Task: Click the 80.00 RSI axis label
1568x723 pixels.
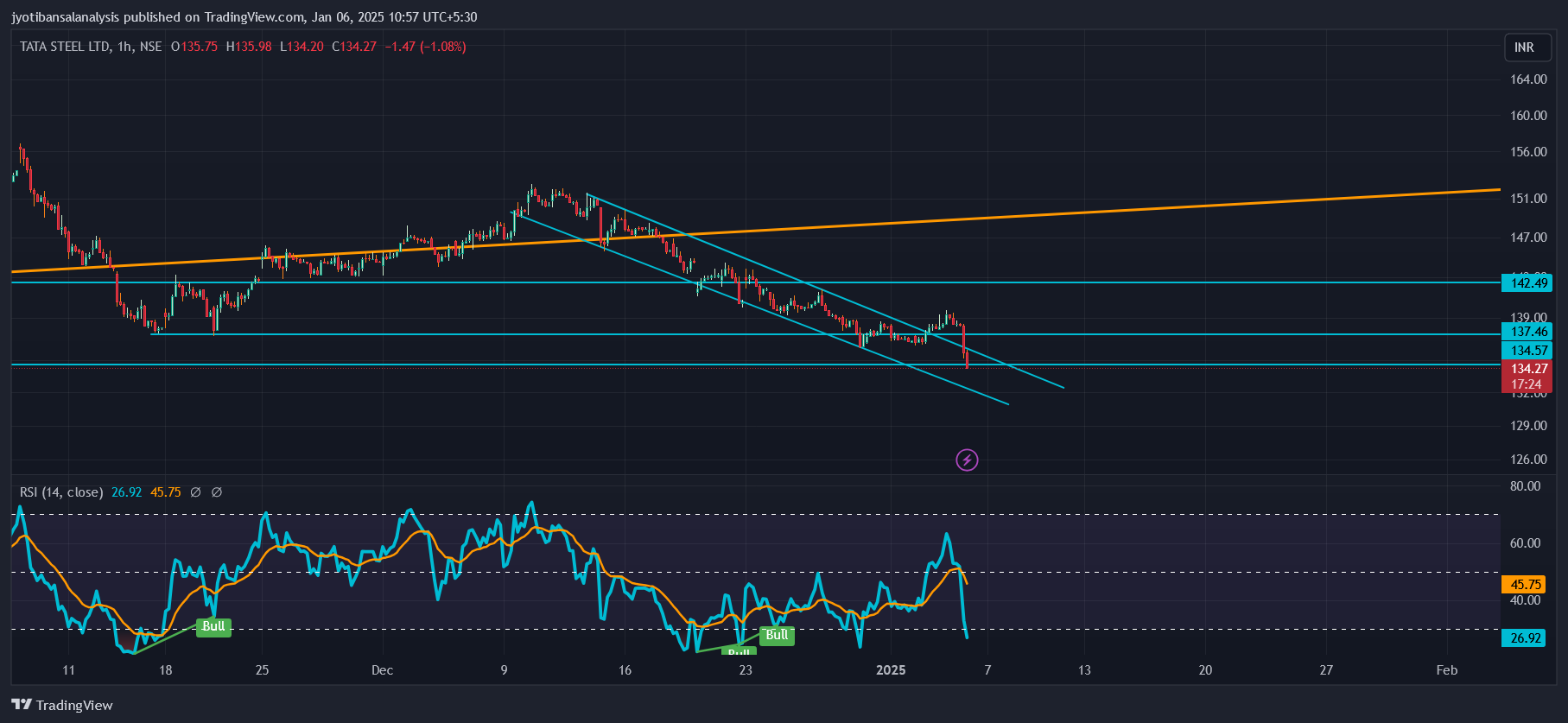Action: coord(1525,486)
